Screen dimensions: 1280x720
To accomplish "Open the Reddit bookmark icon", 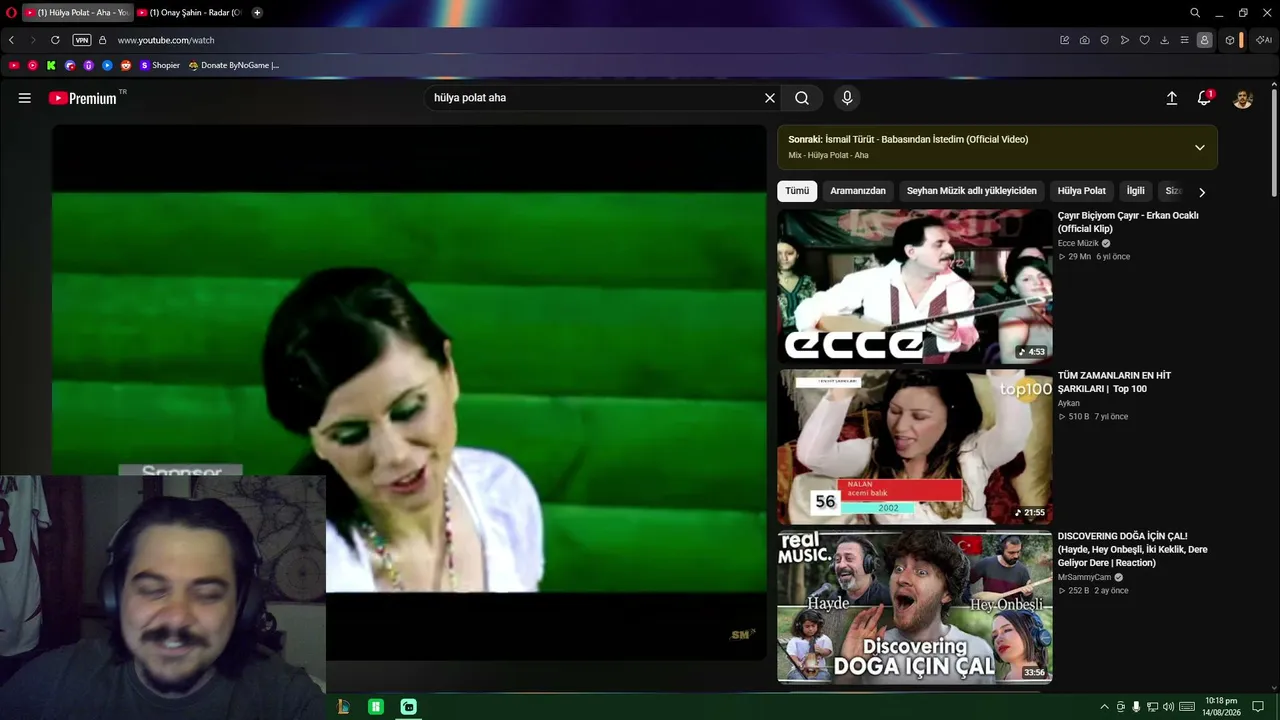I will pyautogui.click(x=126, y=65).
